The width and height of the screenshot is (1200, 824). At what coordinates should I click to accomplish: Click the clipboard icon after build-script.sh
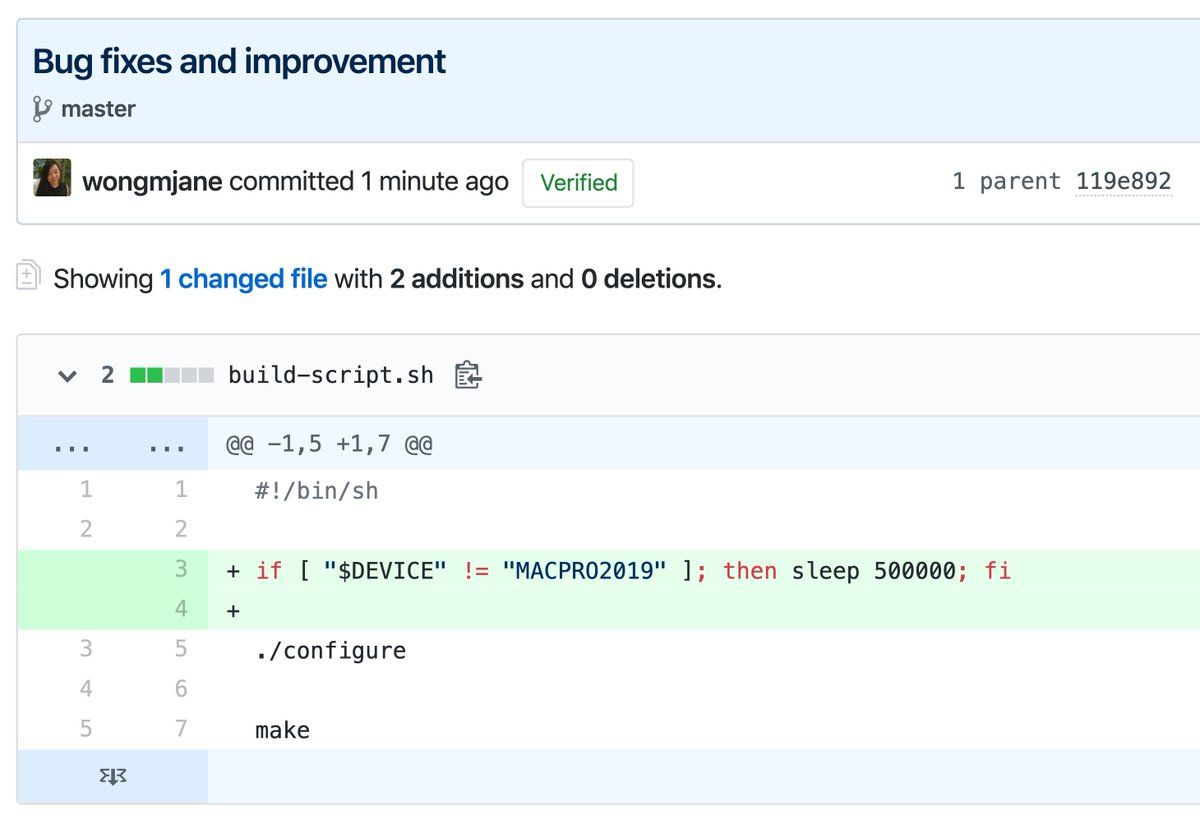click(x=468, y=375)
